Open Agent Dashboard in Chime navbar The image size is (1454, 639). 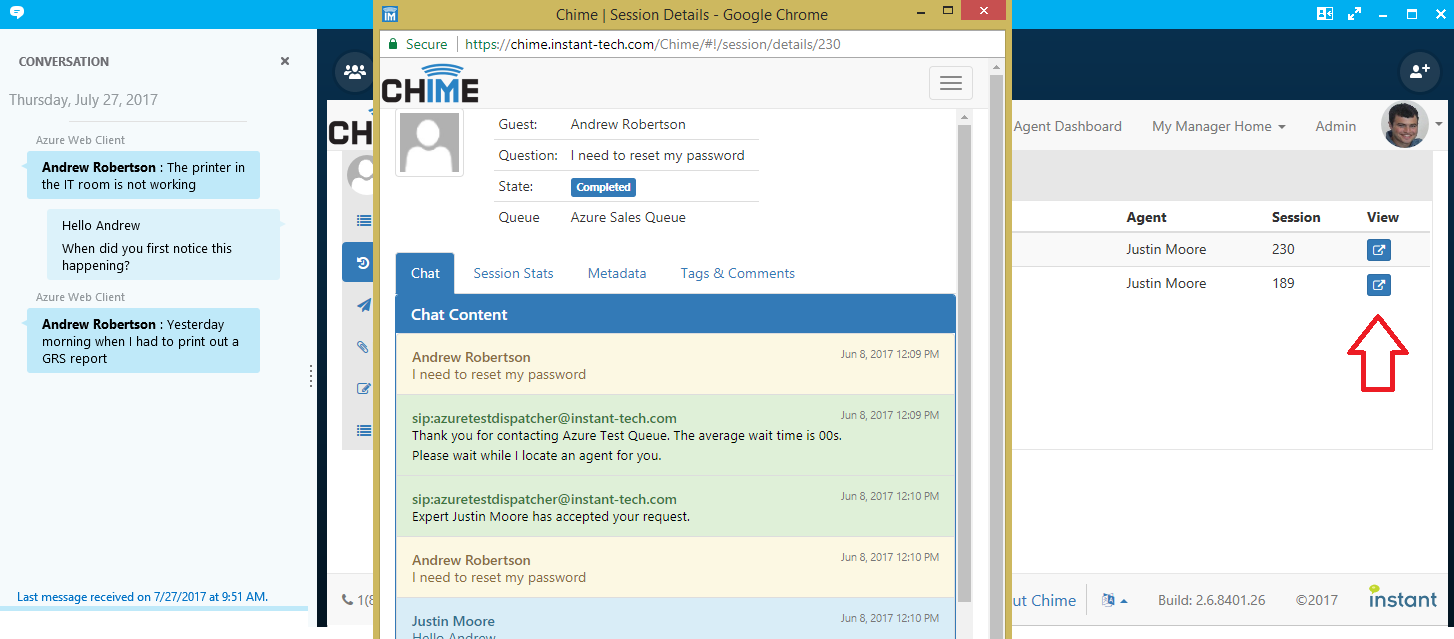(x=1067, y=126)
